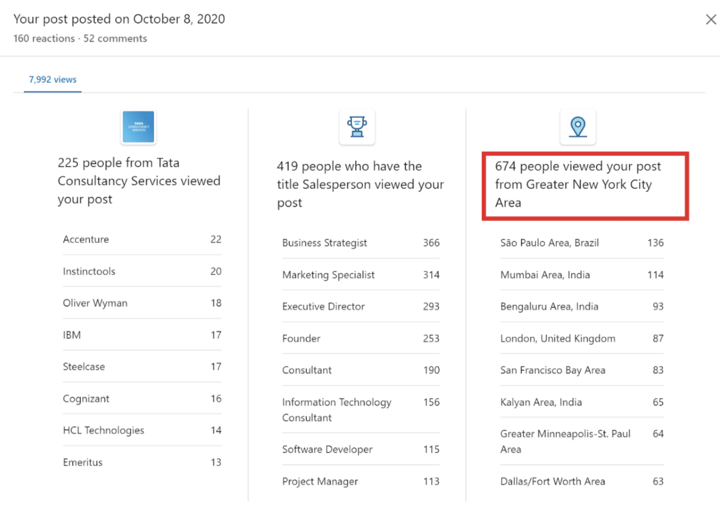Click the Emeritus company entry

142,462
